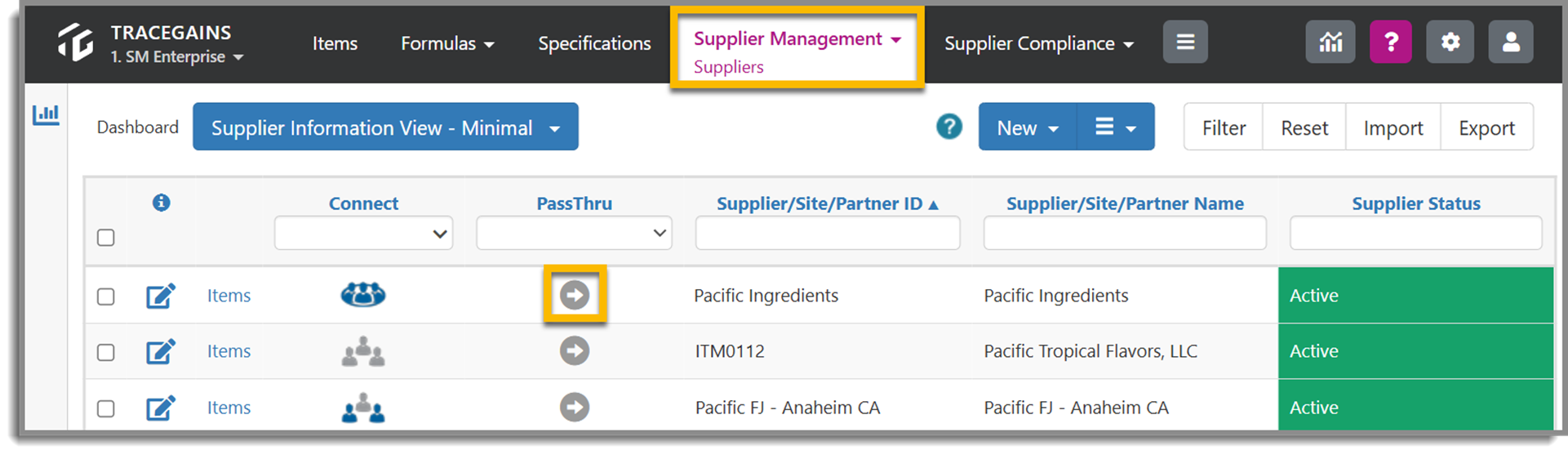This screenshot has width=1568, height=455.
Task: Click the Reset button
Action: pyautogui.click(x=1304, y=127)
